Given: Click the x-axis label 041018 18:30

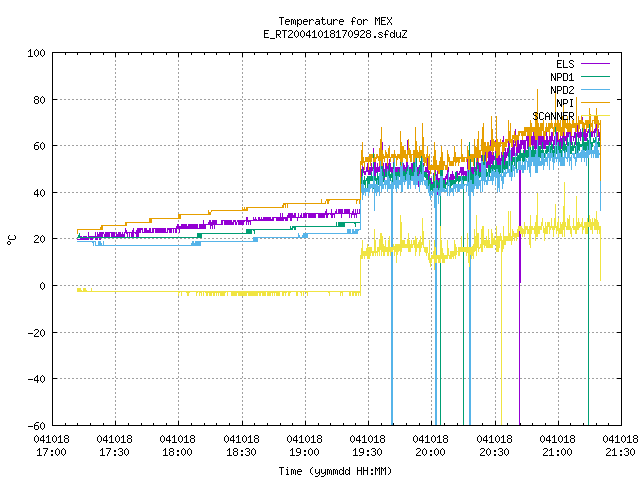Looking at the screenshot, I should pos(242,446).
